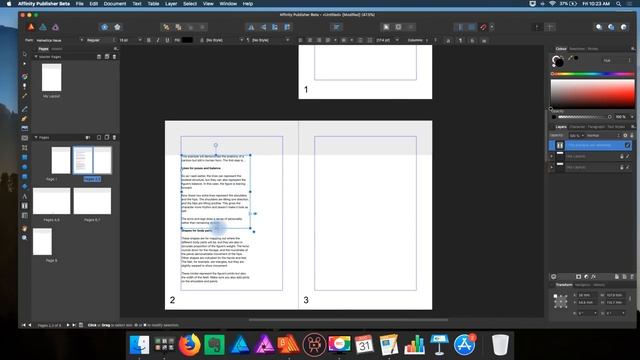Viewport: 640px width, 360px height.
Task: Click the pentagon-shaped toolbar icon
Action: [x=117, y=27]
